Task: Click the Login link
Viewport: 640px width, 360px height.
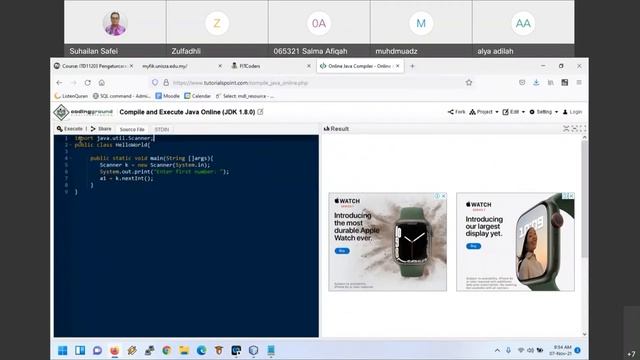Action: tap(572, 112)
